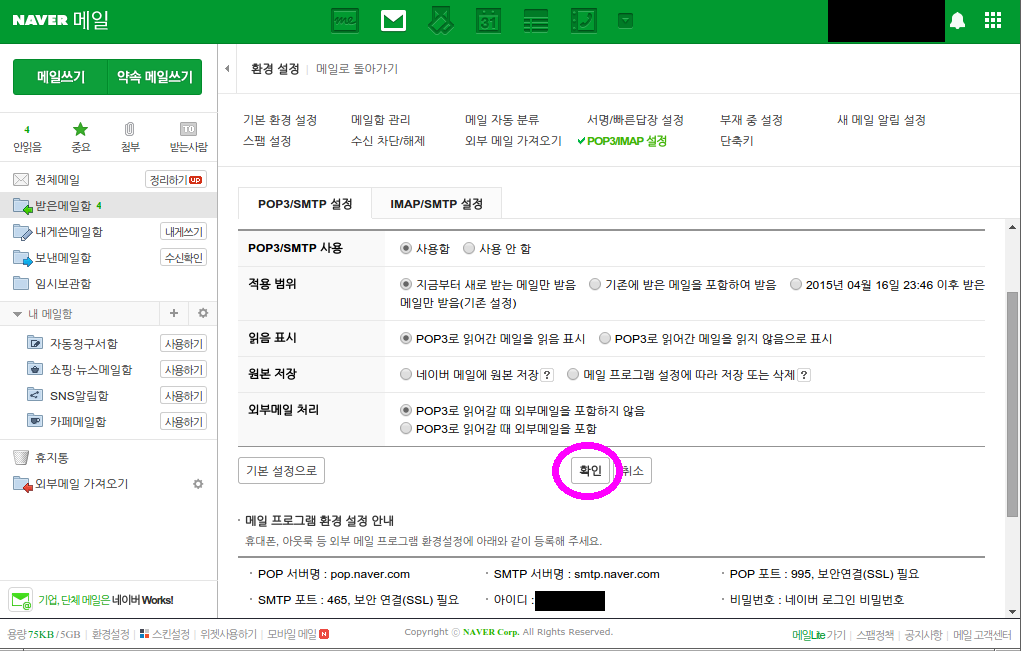Image resolution: width=1021 pixels, height=651 pixels.
Task: Open the apps grid menu at top right
Action: tap(992, 20)
